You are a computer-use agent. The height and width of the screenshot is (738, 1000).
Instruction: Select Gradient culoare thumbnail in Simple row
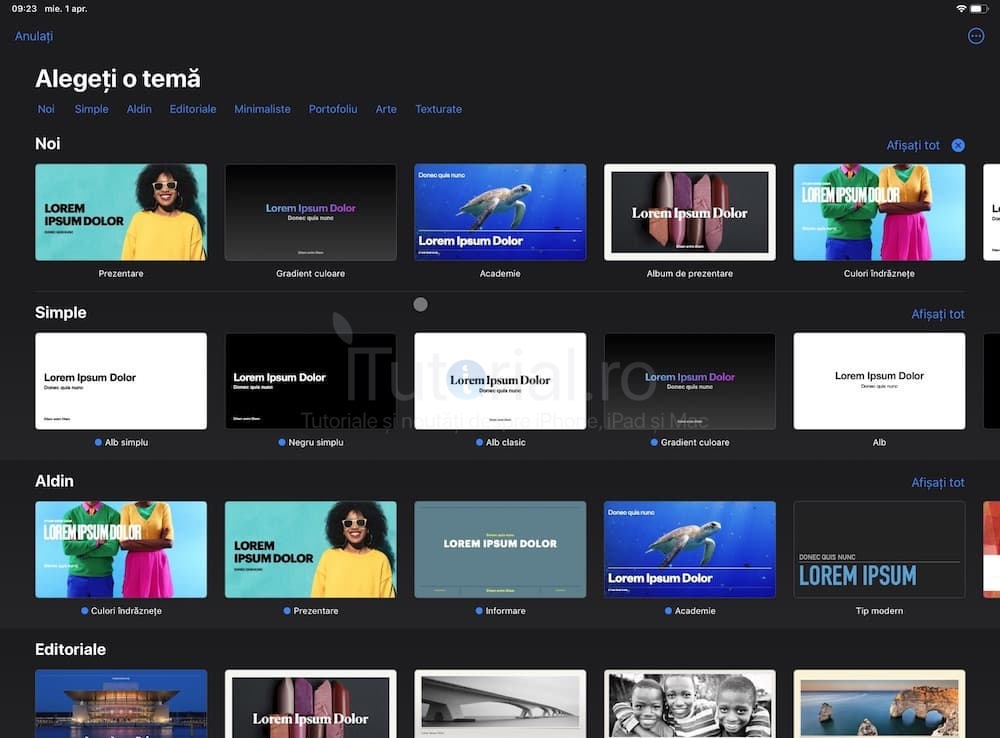689,381
